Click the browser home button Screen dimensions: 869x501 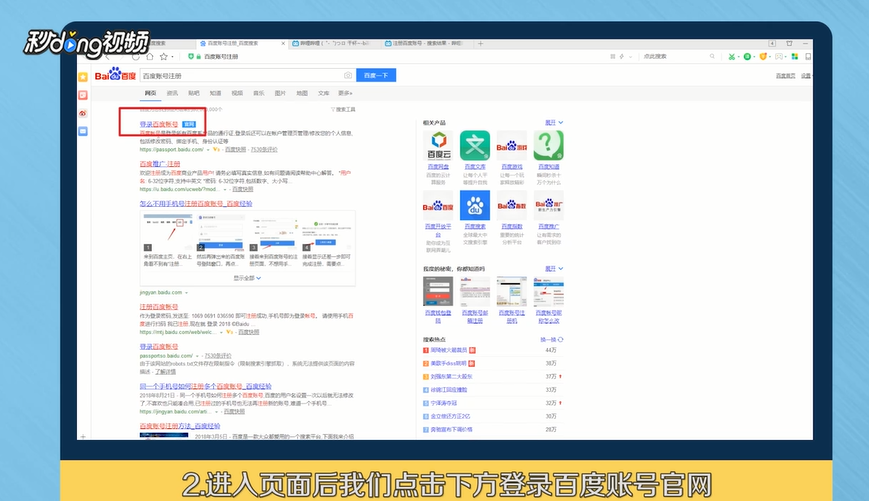[x=150, y=57]
